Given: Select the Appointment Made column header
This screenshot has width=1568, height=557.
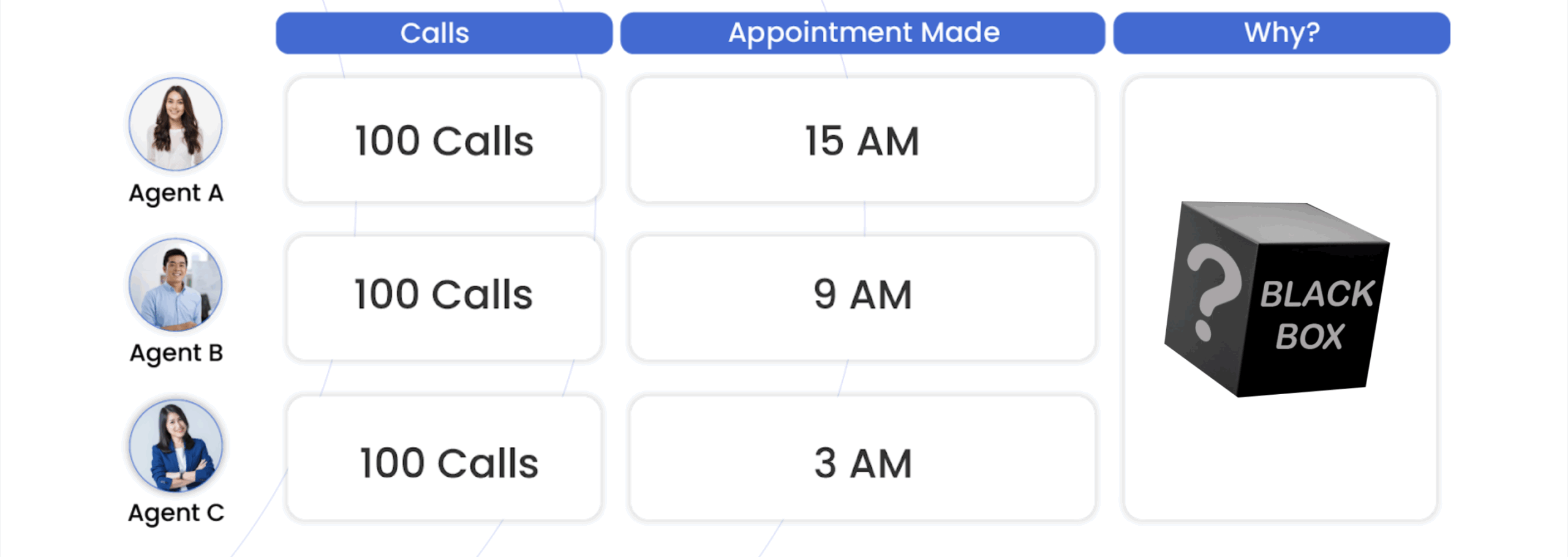Looking at the screenshot, I should pyautogui.click(x=862, y=33).
